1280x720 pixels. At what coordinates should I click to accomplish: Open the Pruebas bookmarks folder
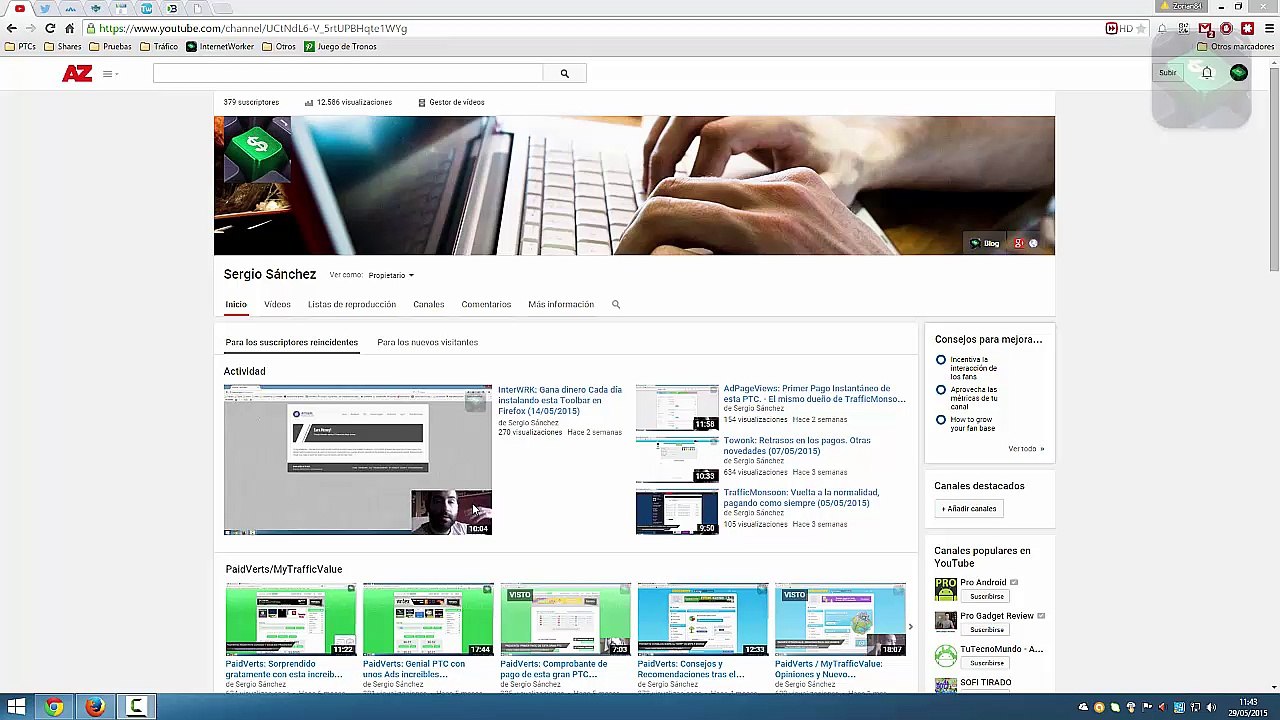[x=110, y=46]
